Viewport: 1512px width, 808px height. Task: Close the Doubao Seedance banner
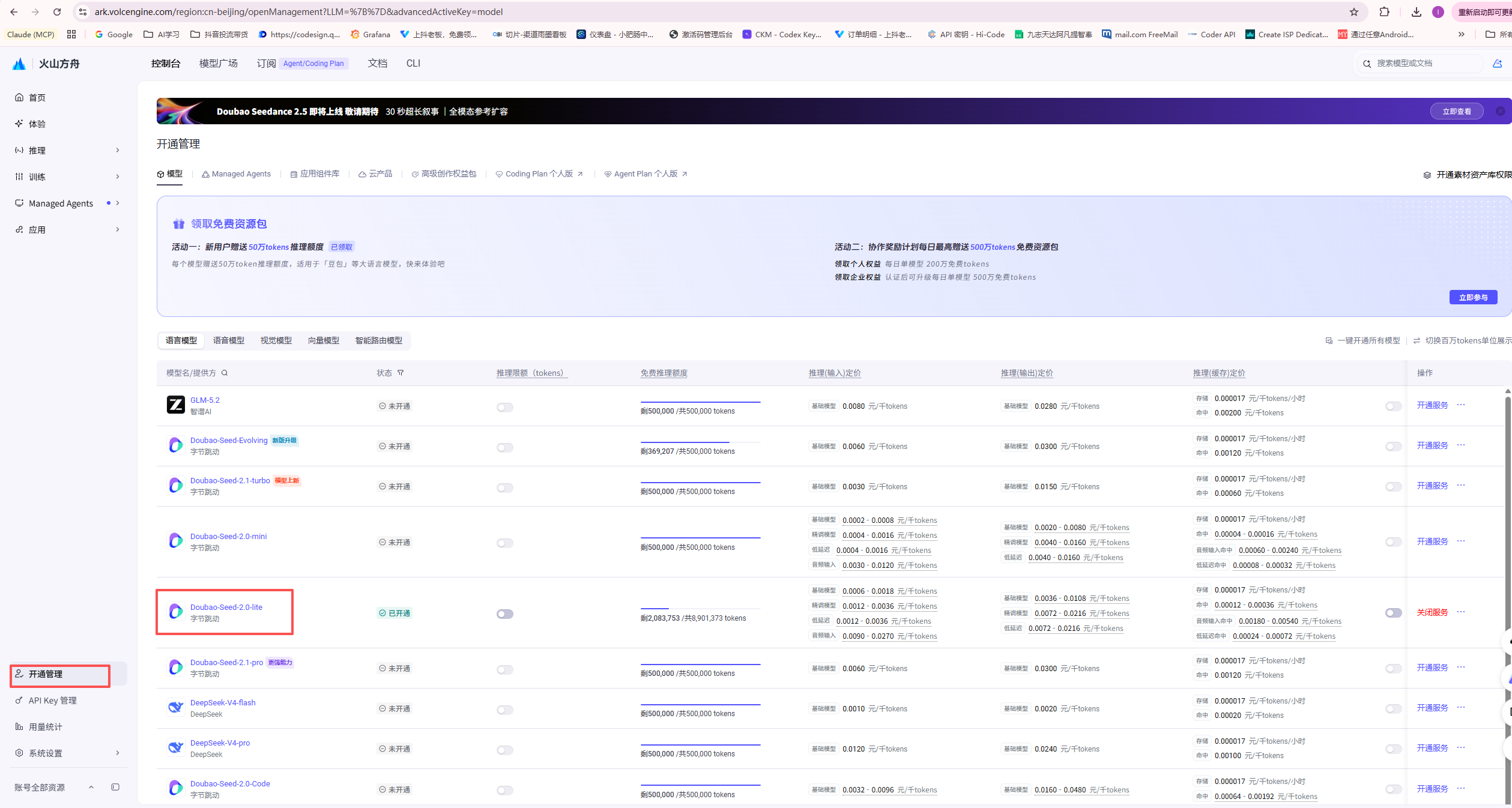[1500, 111]
